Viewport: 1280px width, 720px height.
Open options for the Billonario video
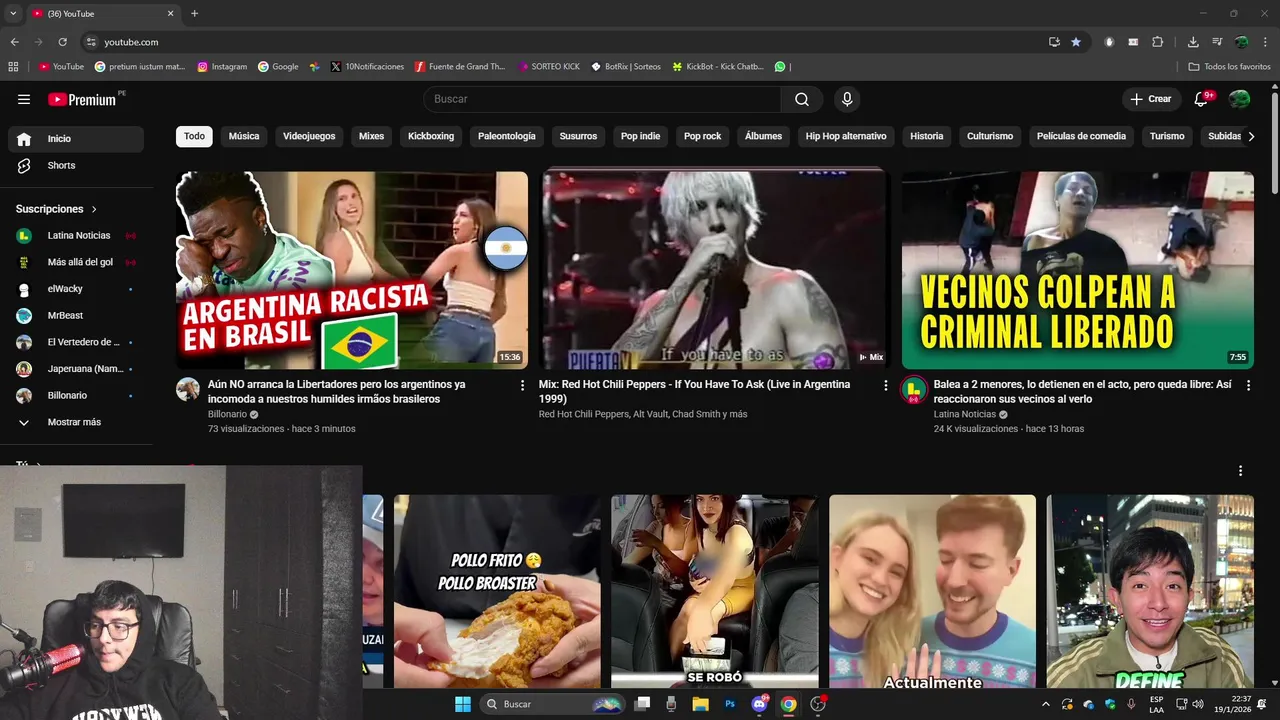(x=522, y=385)
